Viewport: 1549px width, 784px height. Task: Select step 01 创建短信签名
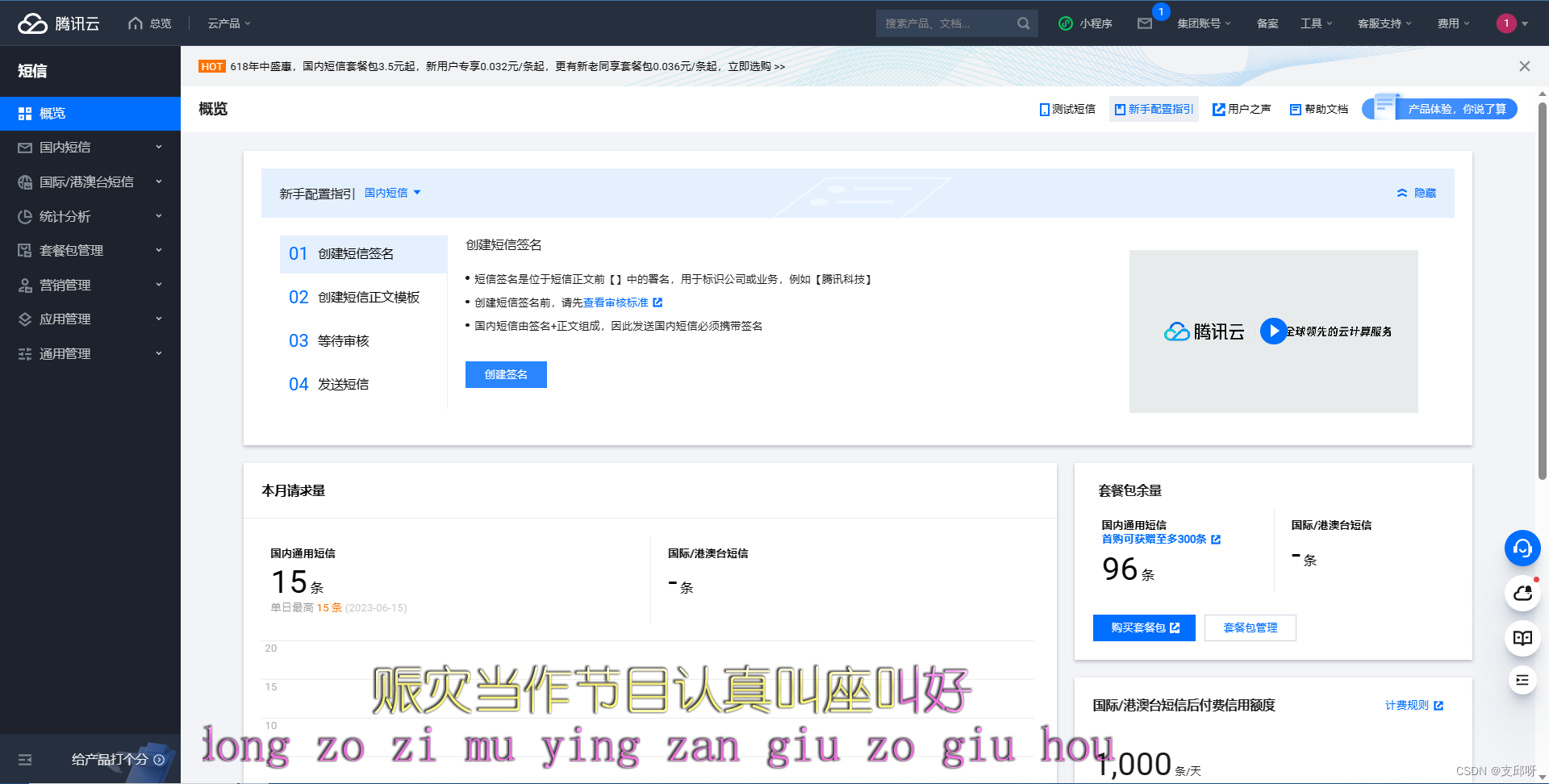(x=363, y=254)
